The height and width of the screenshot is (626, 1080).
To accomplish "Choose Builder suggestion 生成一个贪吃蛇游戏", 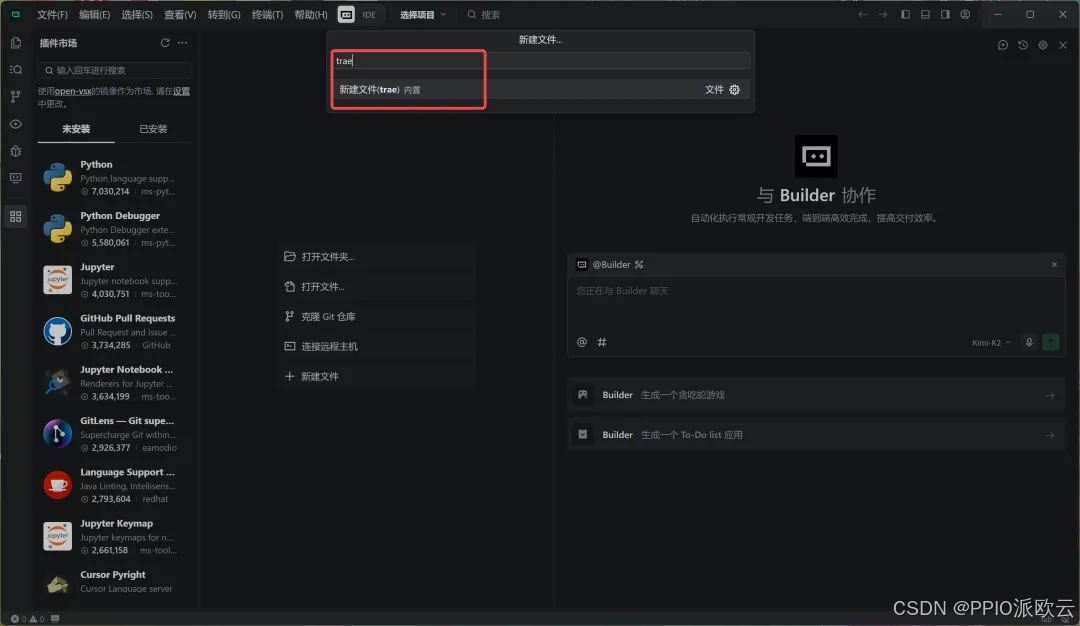I will point(816,395).
